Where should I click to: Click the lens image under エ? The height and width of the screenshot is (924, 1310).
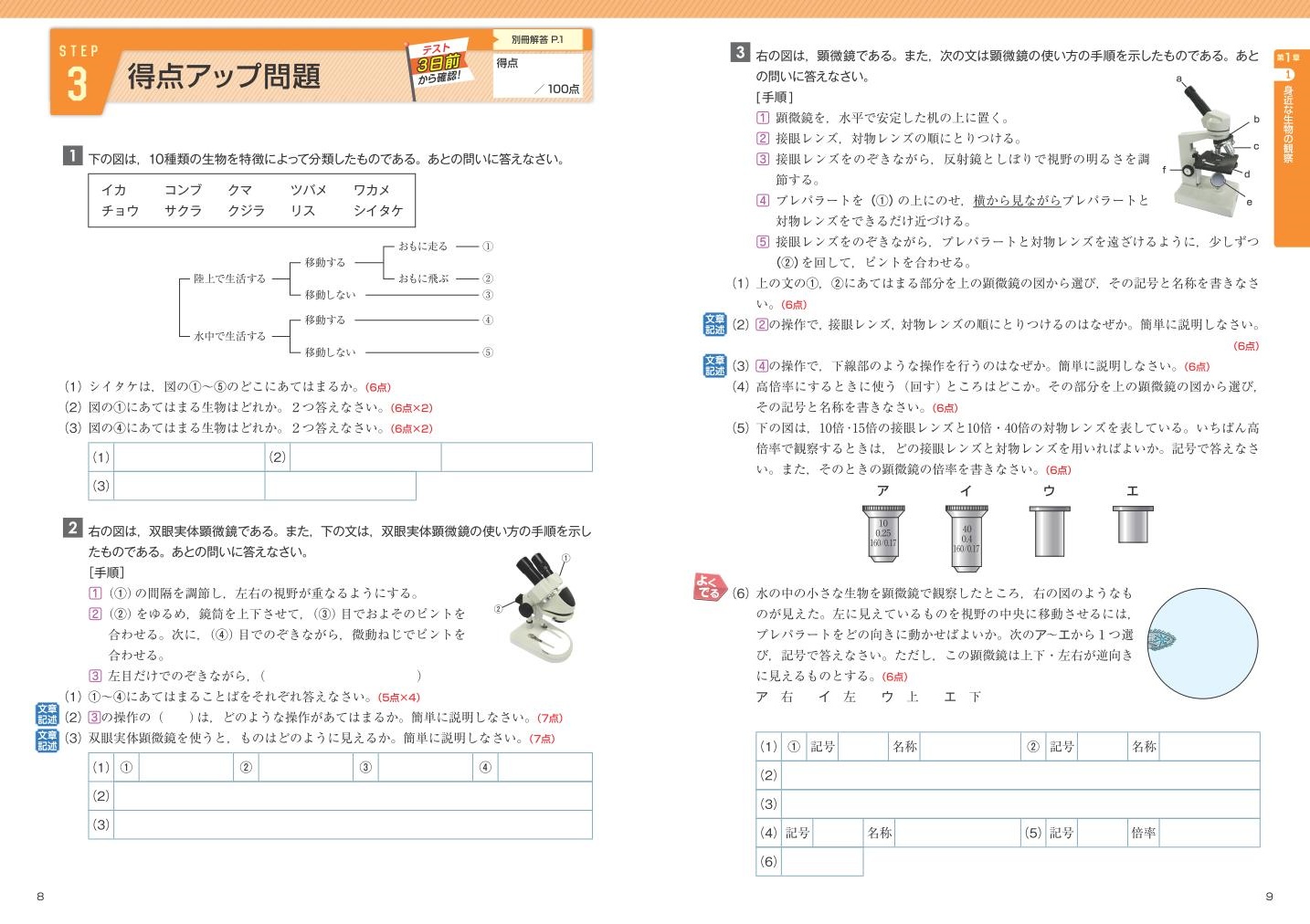click(1133, 524)
